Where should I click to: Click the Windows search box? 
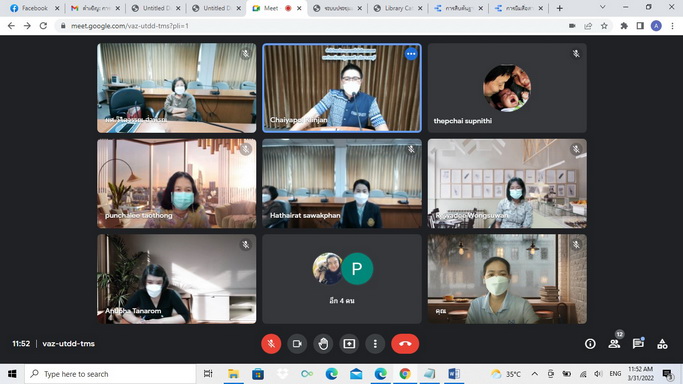(110, 374)
